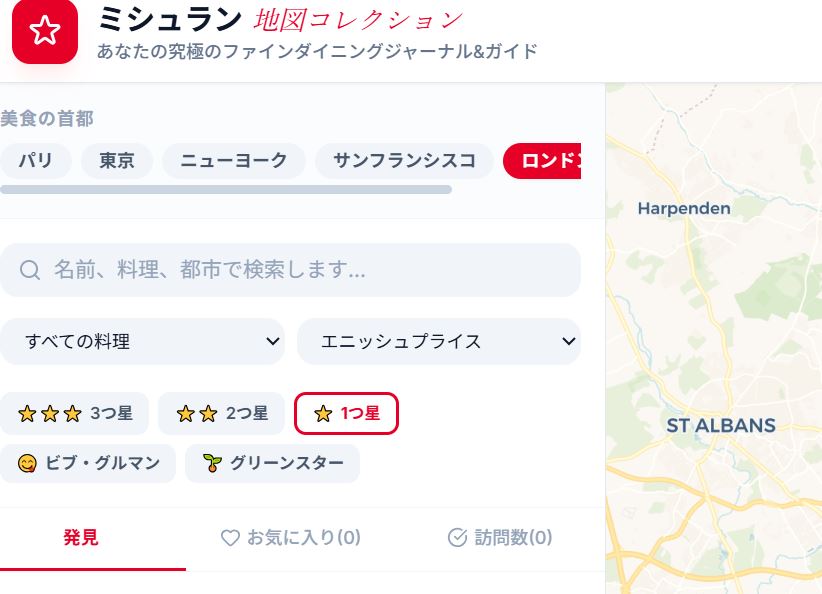Click the red Michelin star logo icon
This screenshot has height=594, width=822.
pos(45,30)
